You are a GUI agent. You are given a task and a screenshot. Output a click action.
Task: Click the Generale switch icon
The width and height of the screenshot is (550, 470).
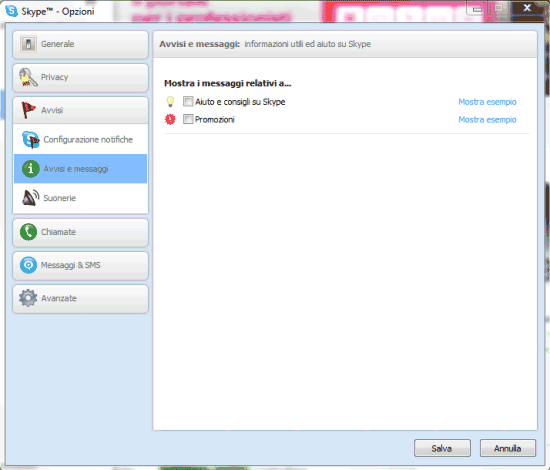point(28,44)
